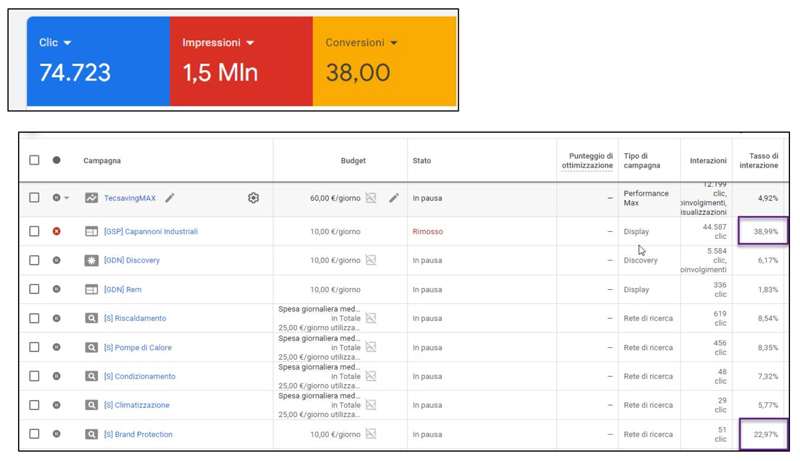Tick the select-all checkbox in the table header
Screen dimensions: 800x461
(34, 160)
